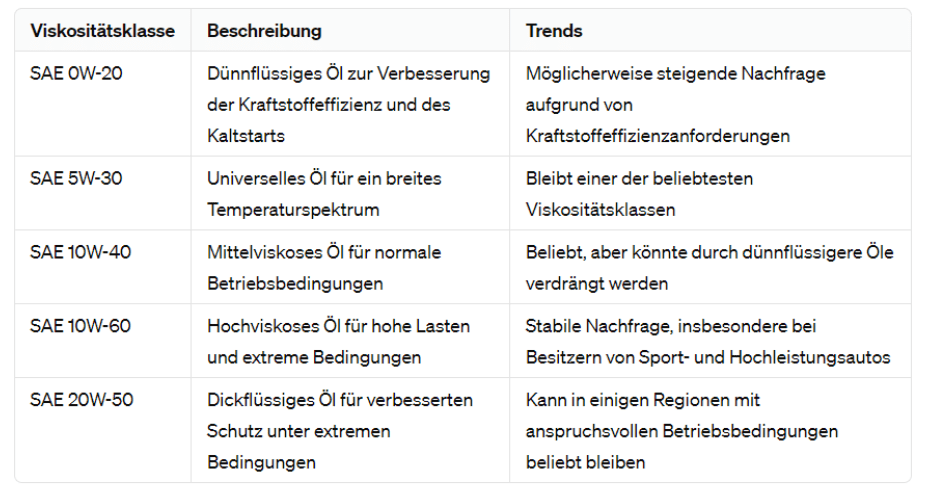Click the Kann in einigen Regionen trend
Viewport: 927px width, 493px height.
coord(682,431)
